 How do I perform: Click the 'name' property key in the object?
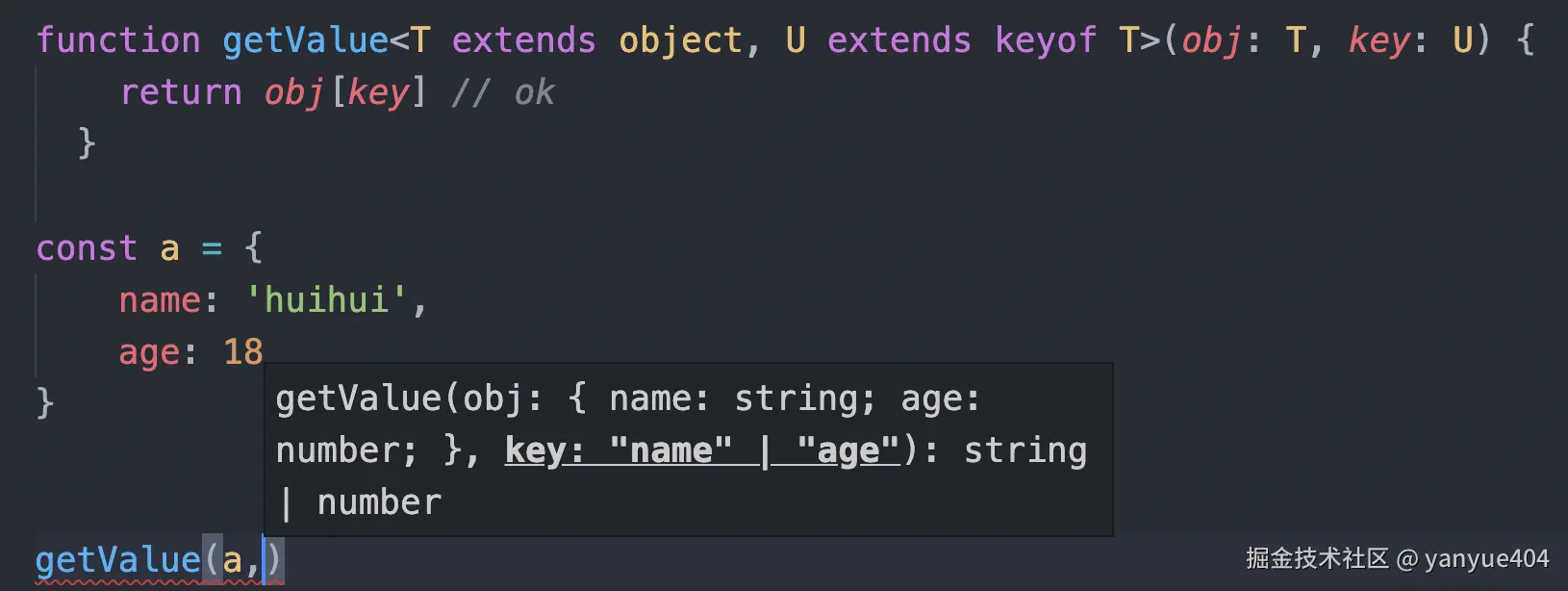[160, 300]
